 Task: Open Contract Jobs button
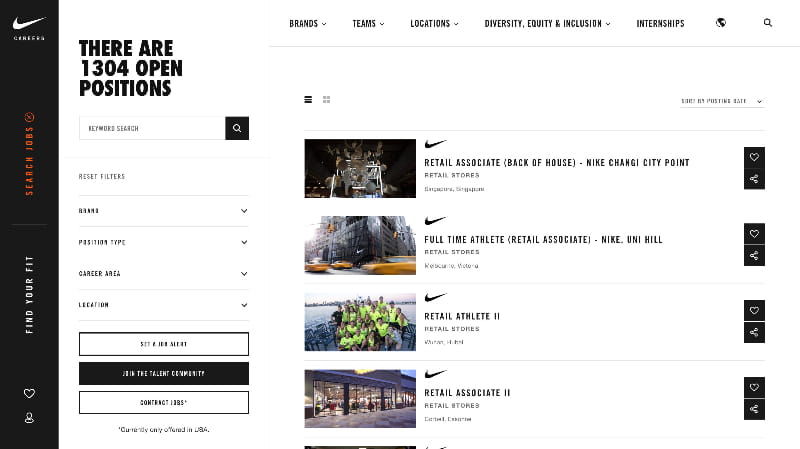[x=164, y=403]
